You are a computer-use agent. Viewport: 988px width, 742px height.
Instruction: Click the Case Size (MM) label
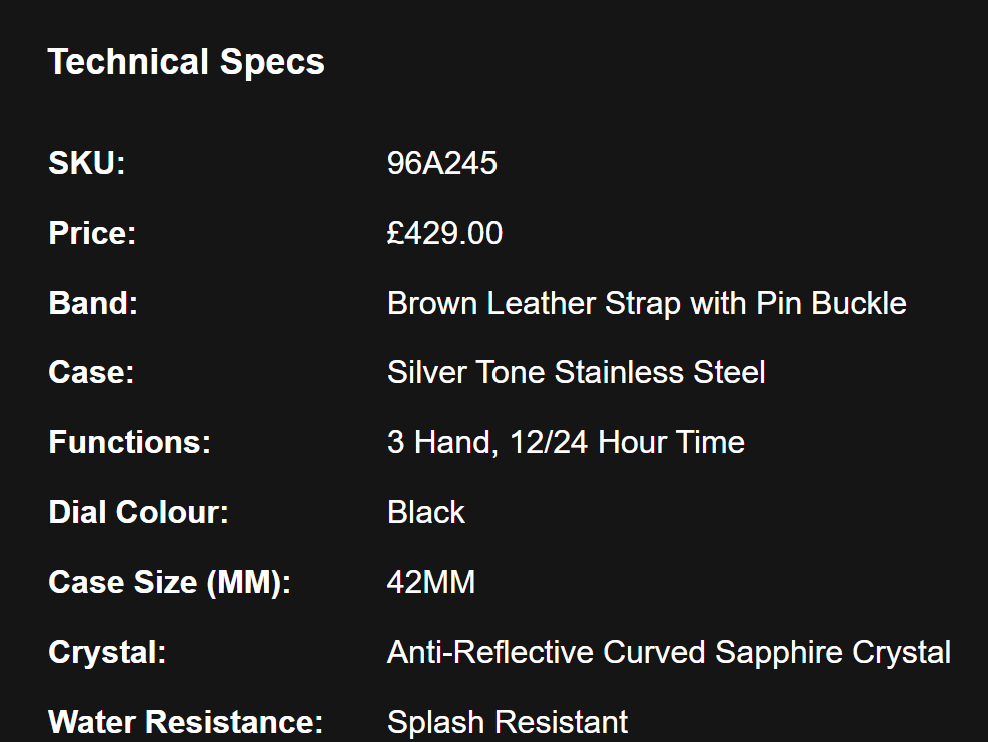pos(170,582)
